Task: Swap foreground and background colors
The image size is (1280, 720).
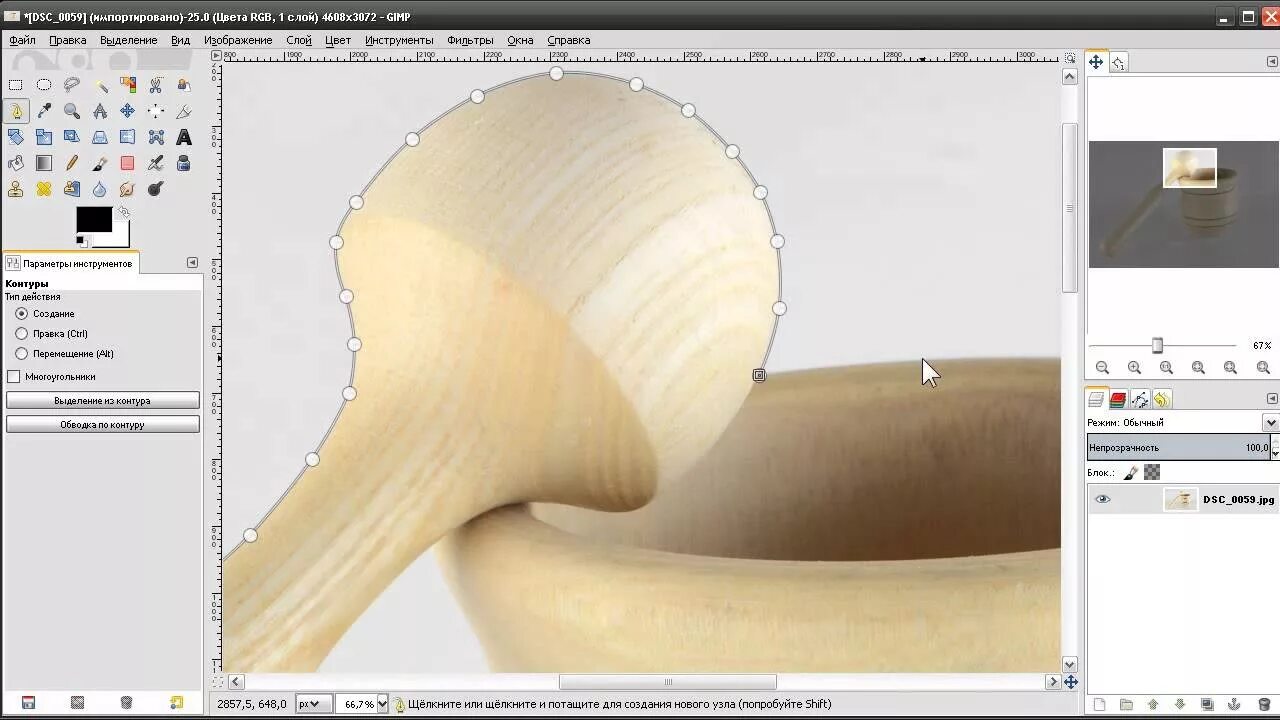Action: coord(123,212)
